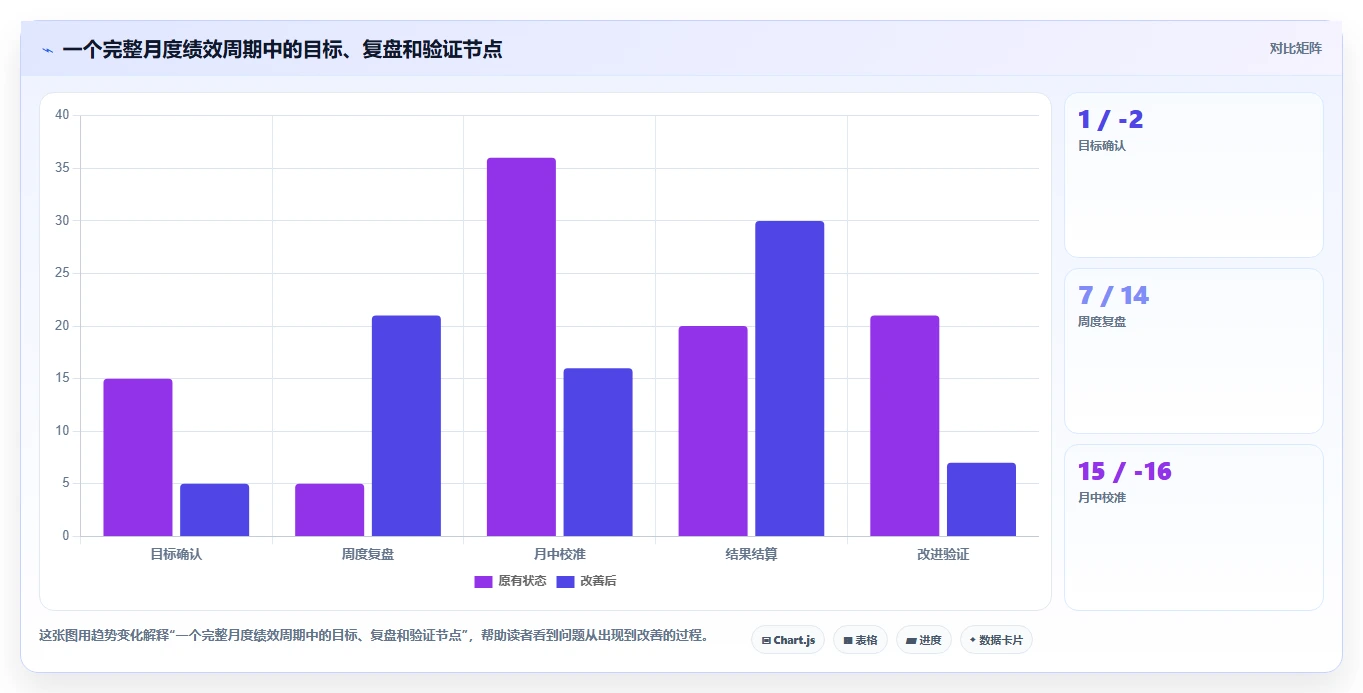This screenshot has height=693, width=1363.
Task: Click the 25 y-axis value
Action: point(62,273)
